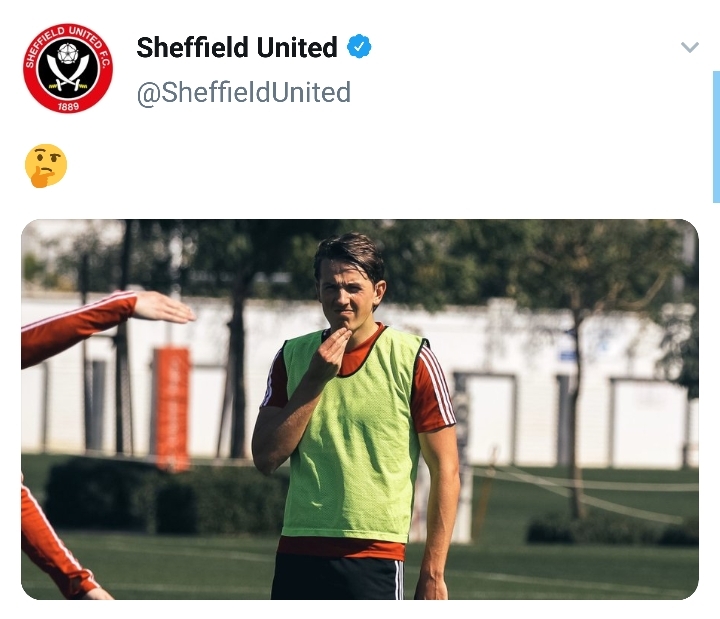Click the blue scrollbar at right edge
Image resolution: width=720 pixels, height=619 pixels.
[716, 136]
